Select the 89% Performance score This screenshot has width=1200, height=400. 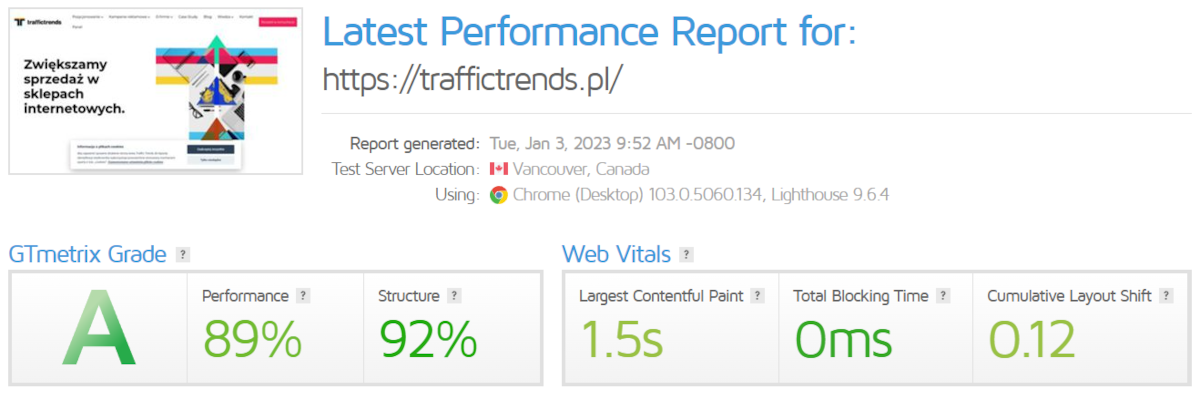pos(252,339)
